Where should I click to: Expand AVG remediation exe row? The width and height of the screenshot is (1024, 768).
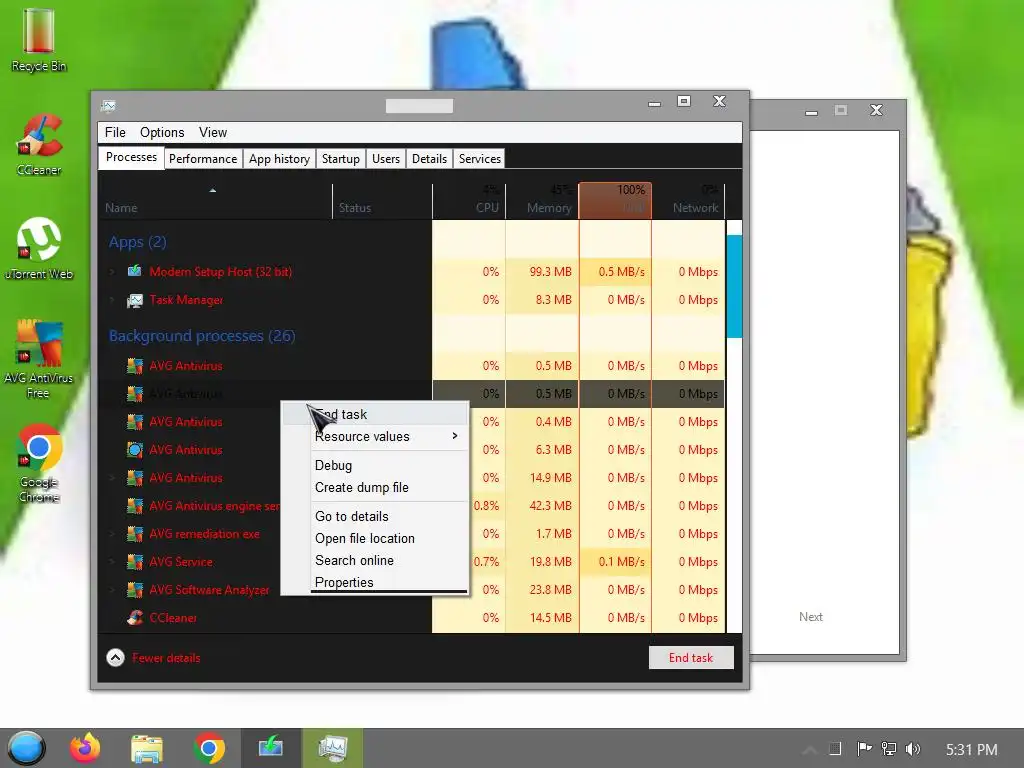(112, 534)
